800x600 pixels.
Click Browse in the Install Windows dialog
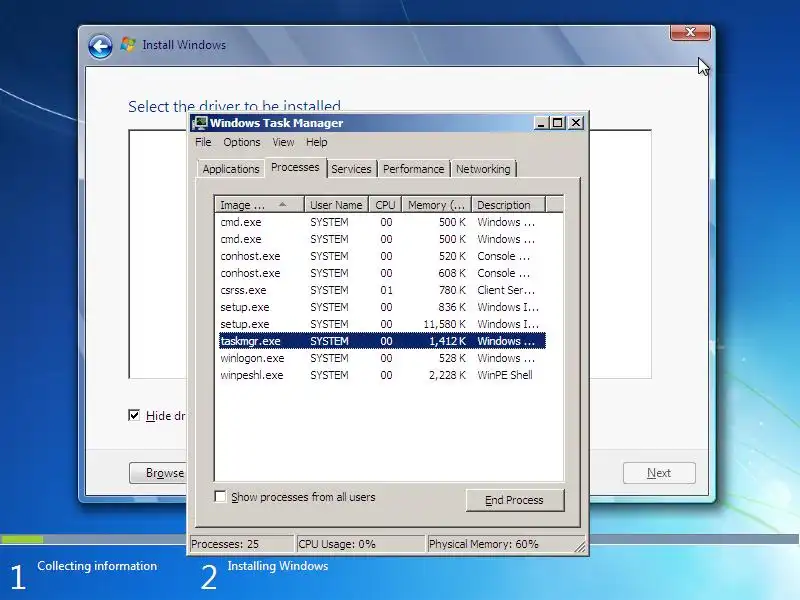coord(158,473)
